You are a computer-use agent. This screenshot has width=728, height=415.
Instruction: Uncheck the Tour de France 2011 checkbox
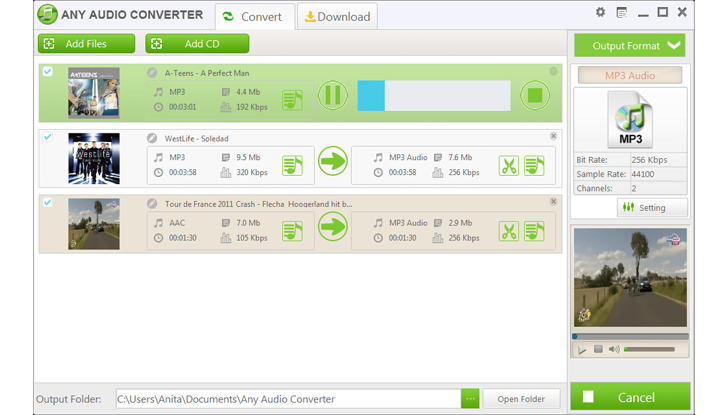tap(47, 202)
